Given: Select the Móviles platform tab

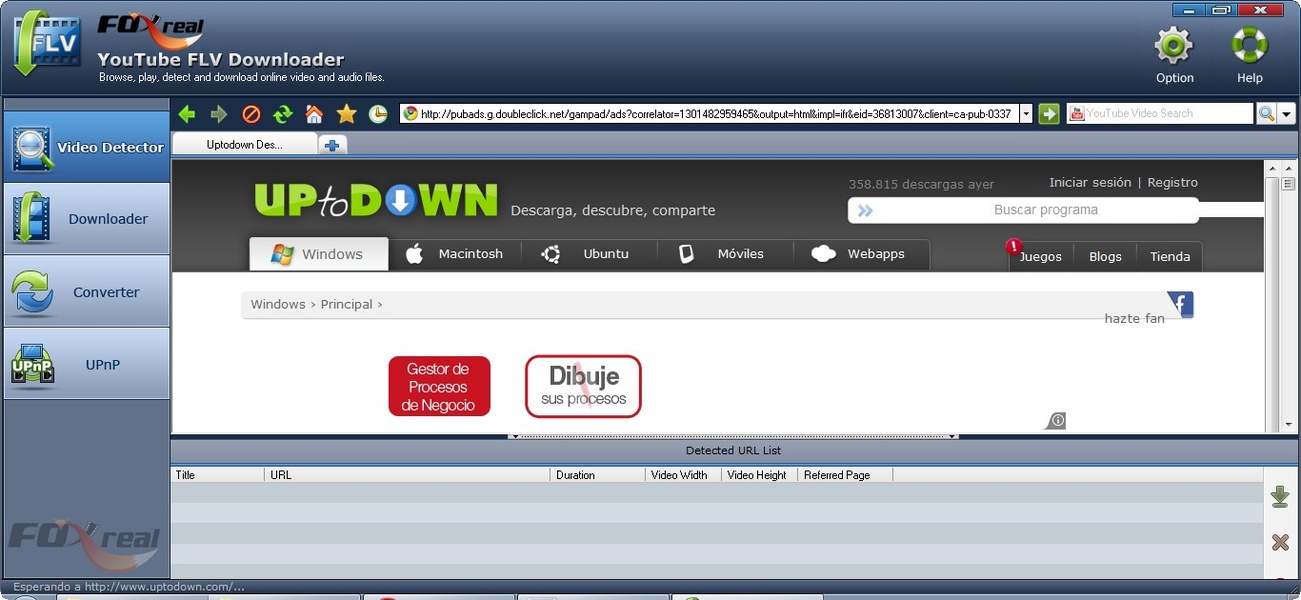Looking at the screenshot, I should point(724,254).
